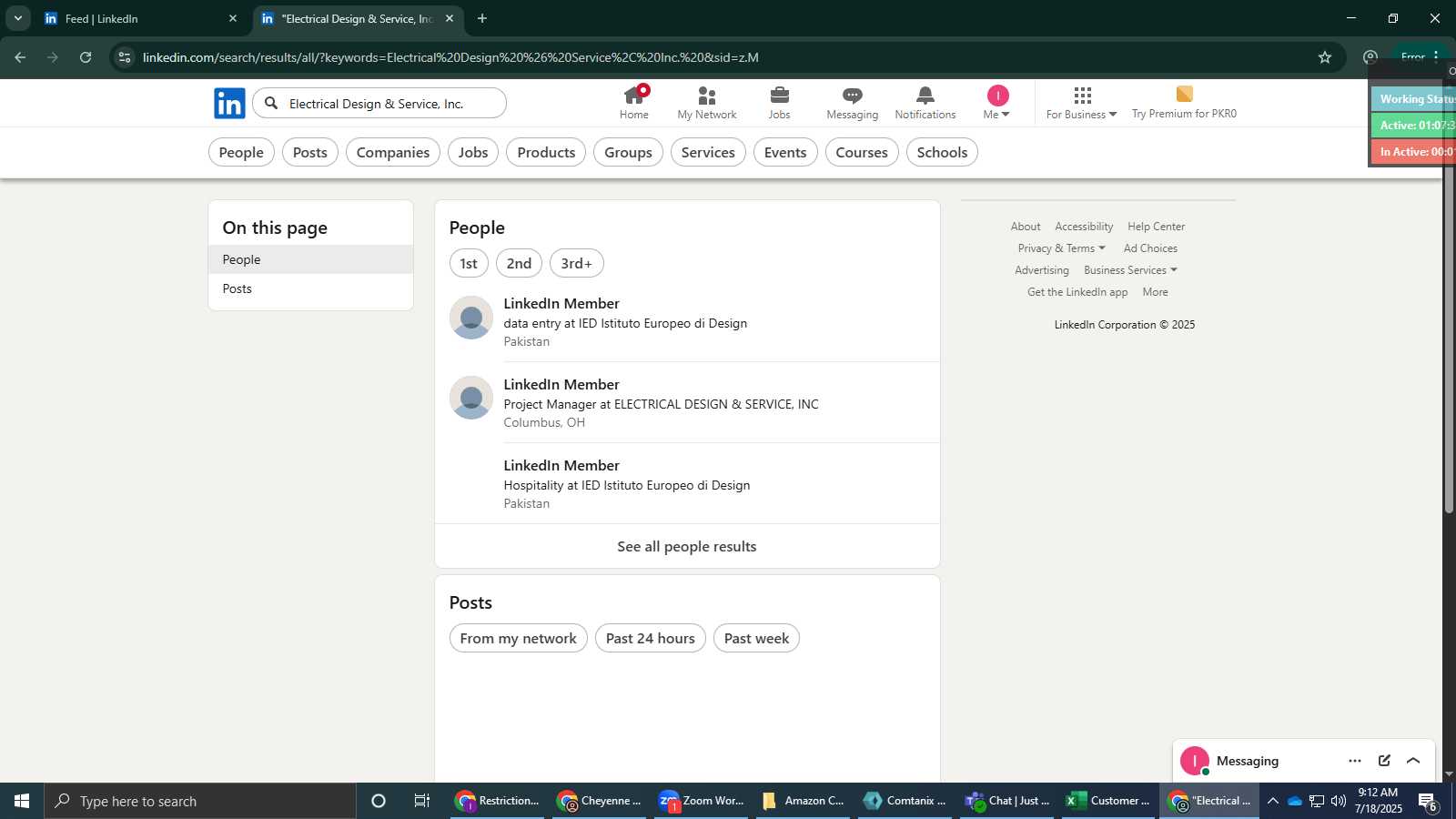The height and width of the screenshot is (819, 1456).
Task: Open messaging options three-dot menu
Action: pos(1355,761)
